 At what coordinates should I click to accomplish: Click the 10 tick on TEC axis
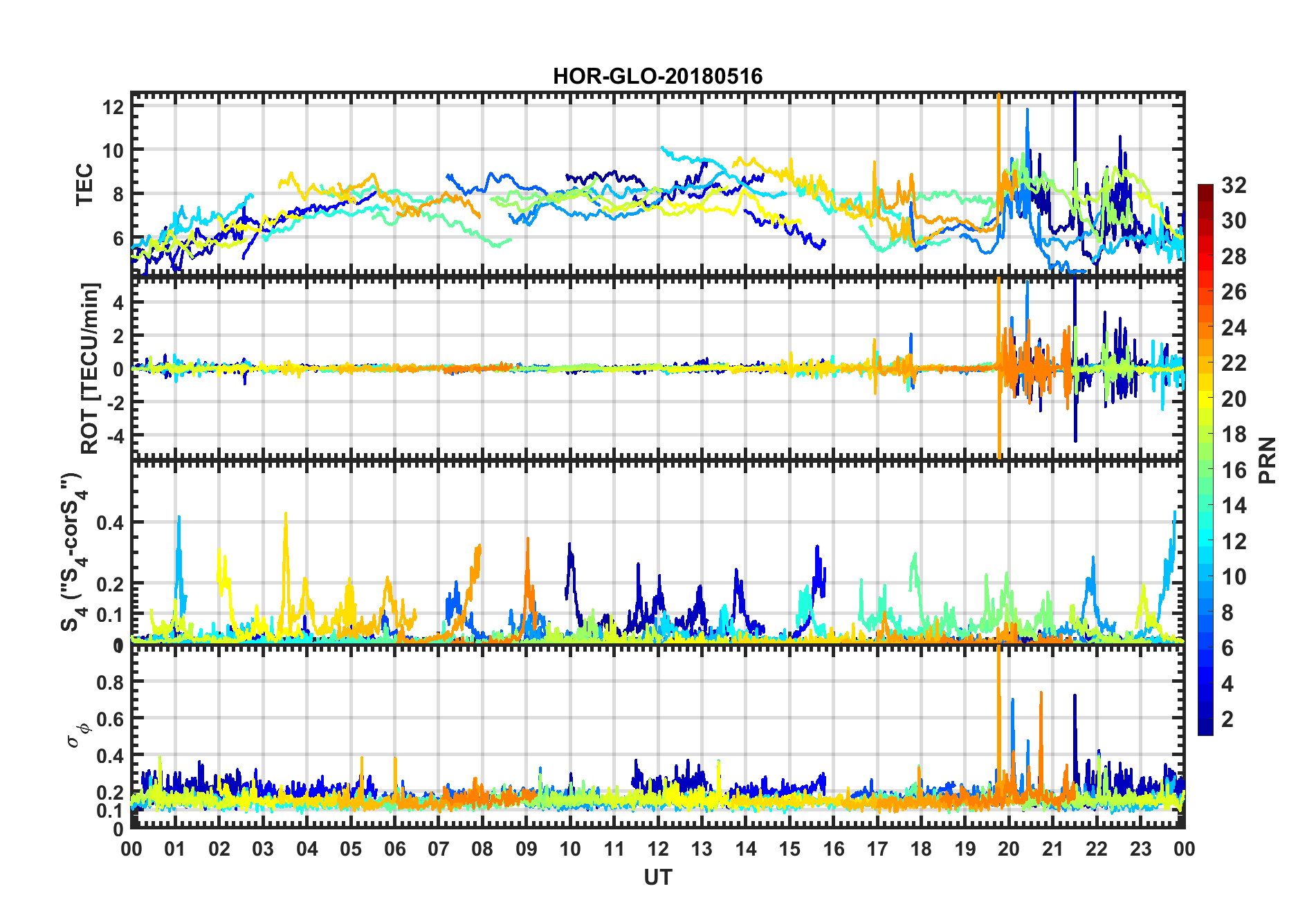113,150
